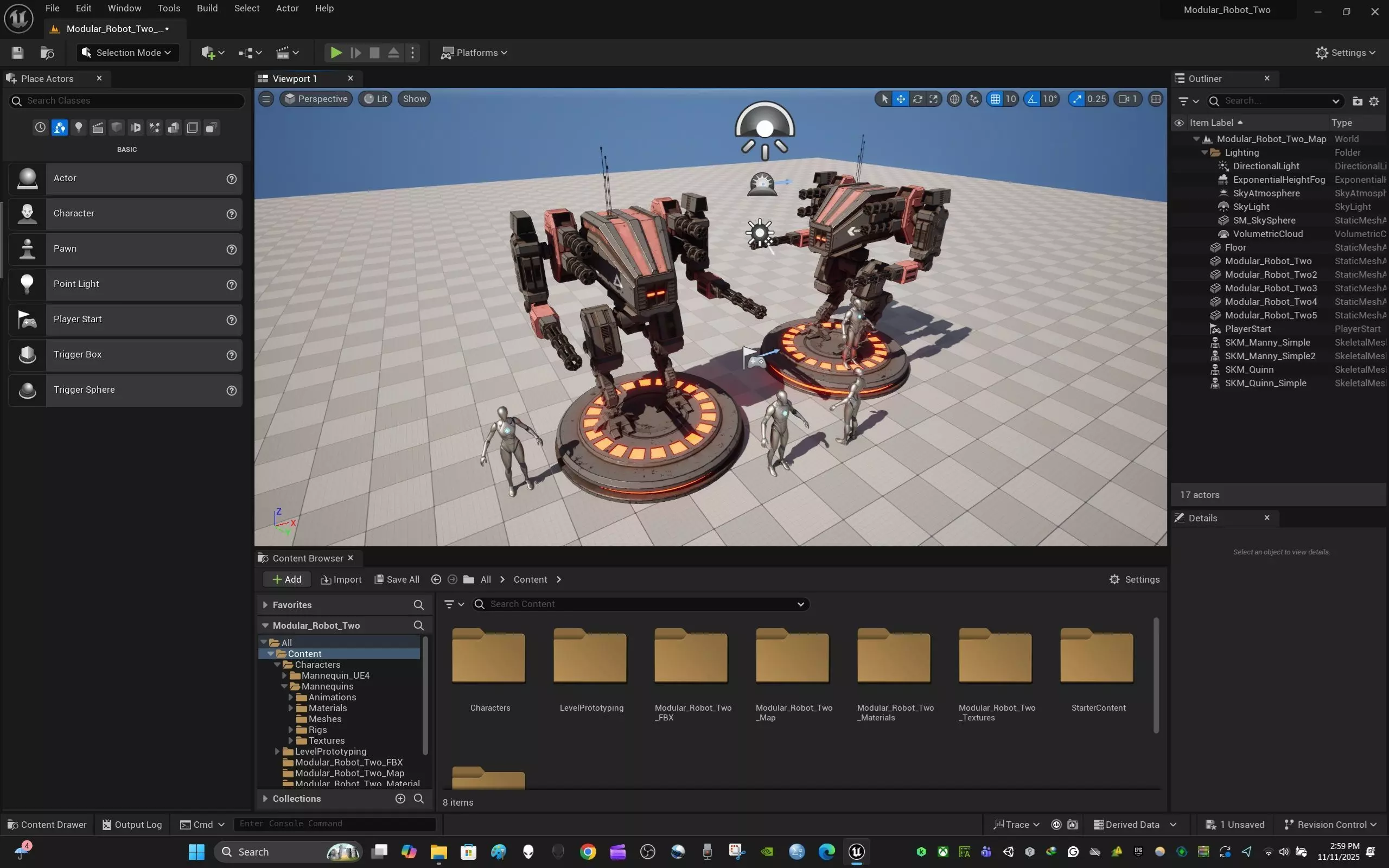This screenshot has width=1389, height=868.
Task: Click the Unreal Editor icon in the Windows taskbar
Action: coord(857,851)
